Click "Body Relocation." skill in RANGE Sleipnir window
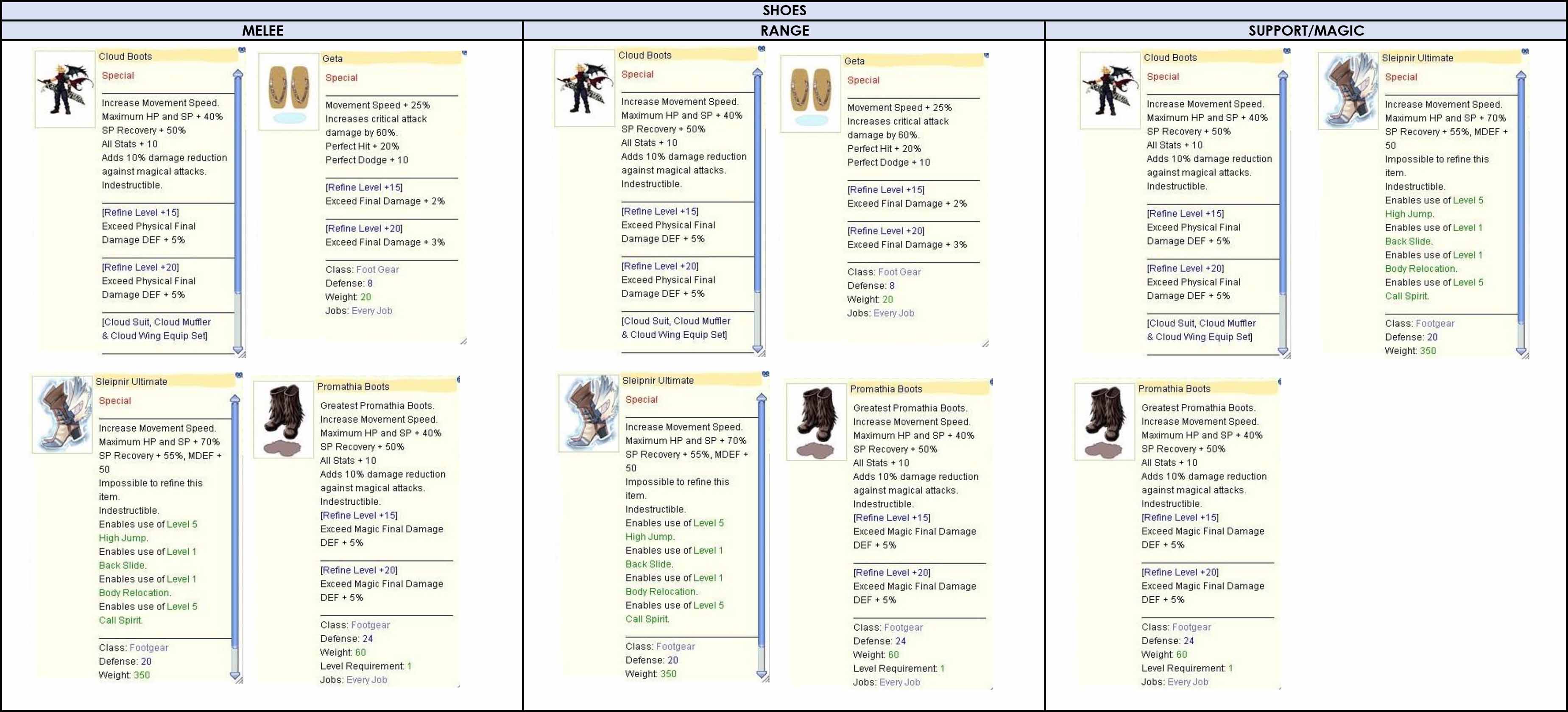Image resolution: width=1568 pixels, height=712 pixels. coord(661,592)
